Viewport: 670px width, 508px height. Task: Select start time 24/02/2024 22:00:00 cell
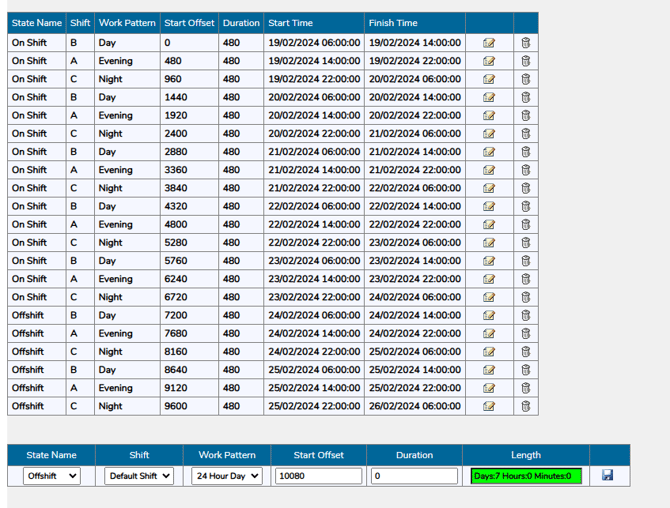pos(314,352)
